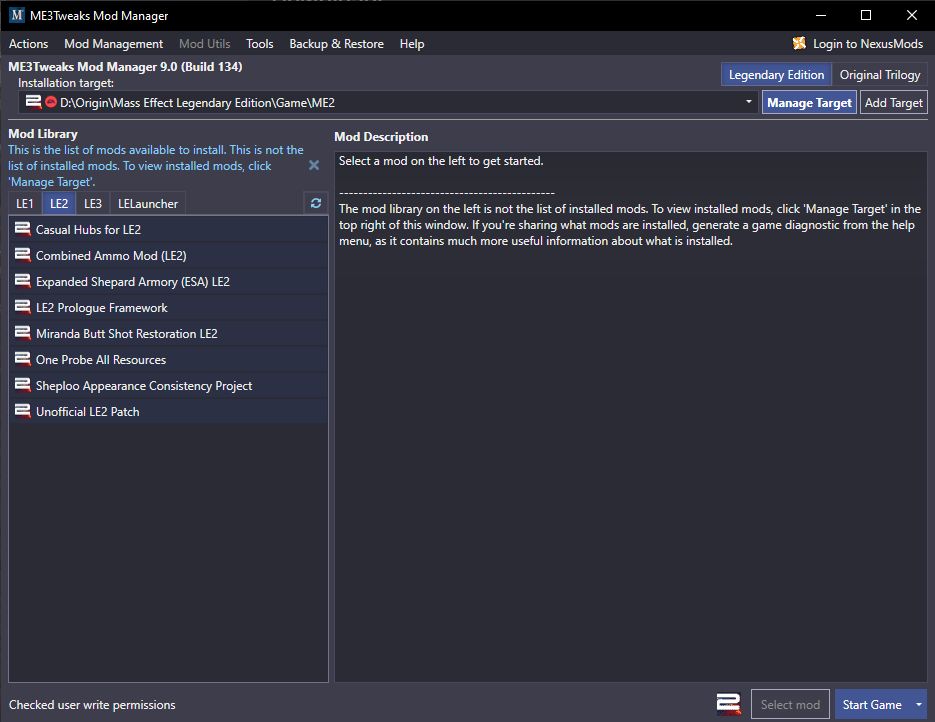This screenshot has height=722, width=935.
Task: Select Sheploo Appearance Consistency Project
Action: point(168,386)
